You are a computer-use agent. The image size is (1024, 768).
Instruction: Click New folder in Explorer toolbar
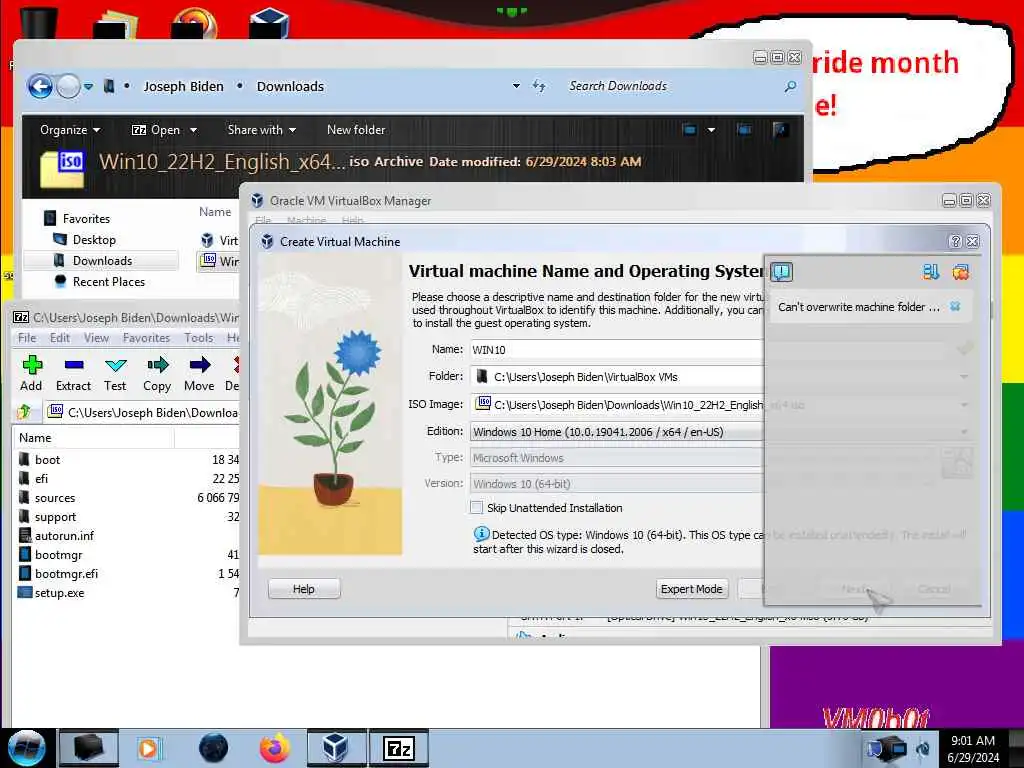(356, 130)
